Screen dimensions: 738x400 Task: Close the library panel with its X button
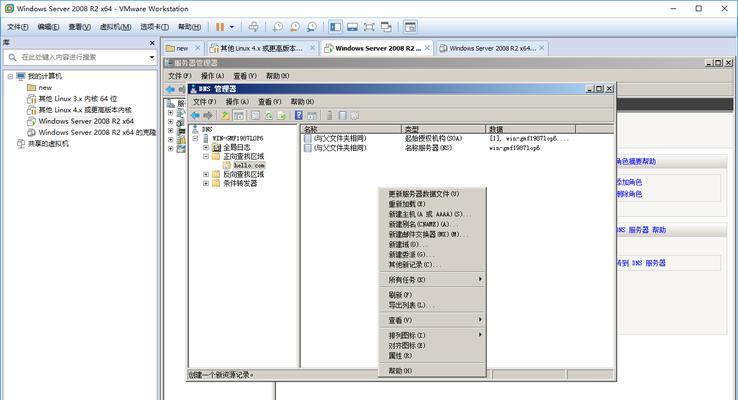click(152, 43)
